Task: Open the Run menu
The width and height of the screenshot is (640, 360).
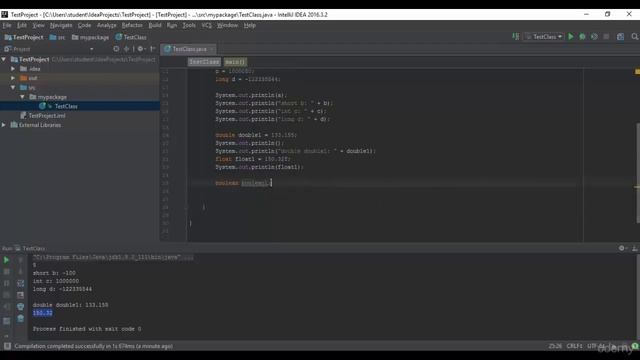Action: tap(172, 25)
